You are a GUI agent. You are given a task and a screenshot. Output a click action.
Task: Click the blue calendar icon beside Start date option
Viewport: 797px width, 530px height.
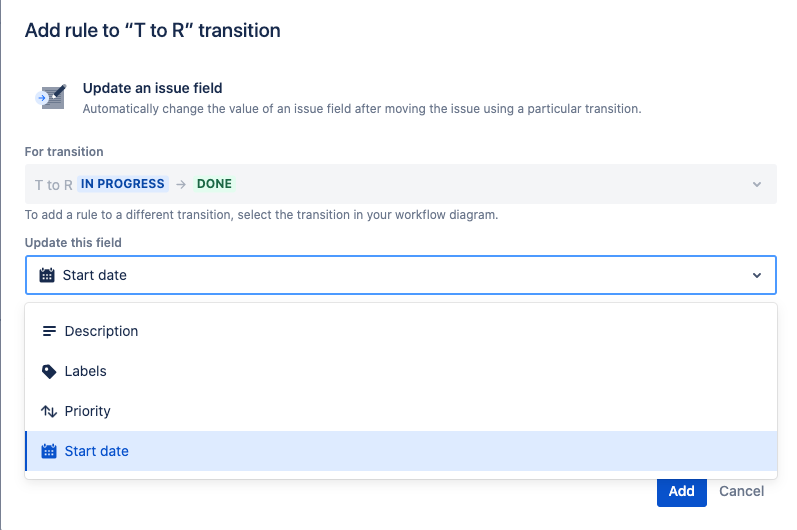[49, 451]
